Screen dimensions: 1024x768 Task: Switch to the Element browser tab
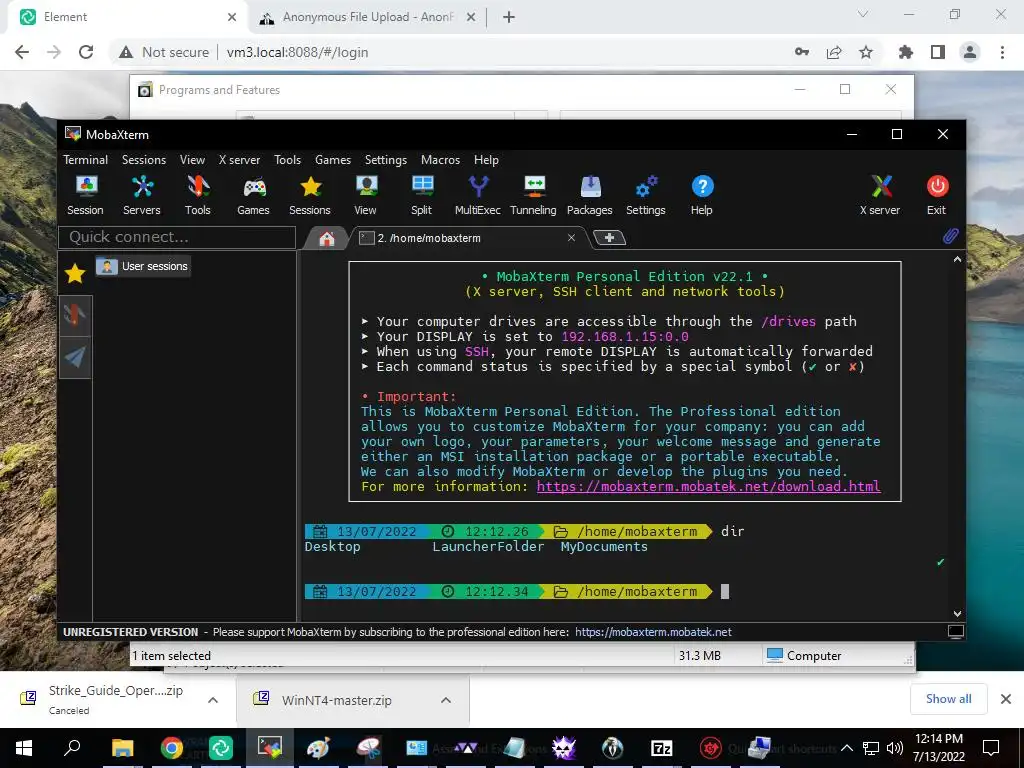tap(127, 17)
